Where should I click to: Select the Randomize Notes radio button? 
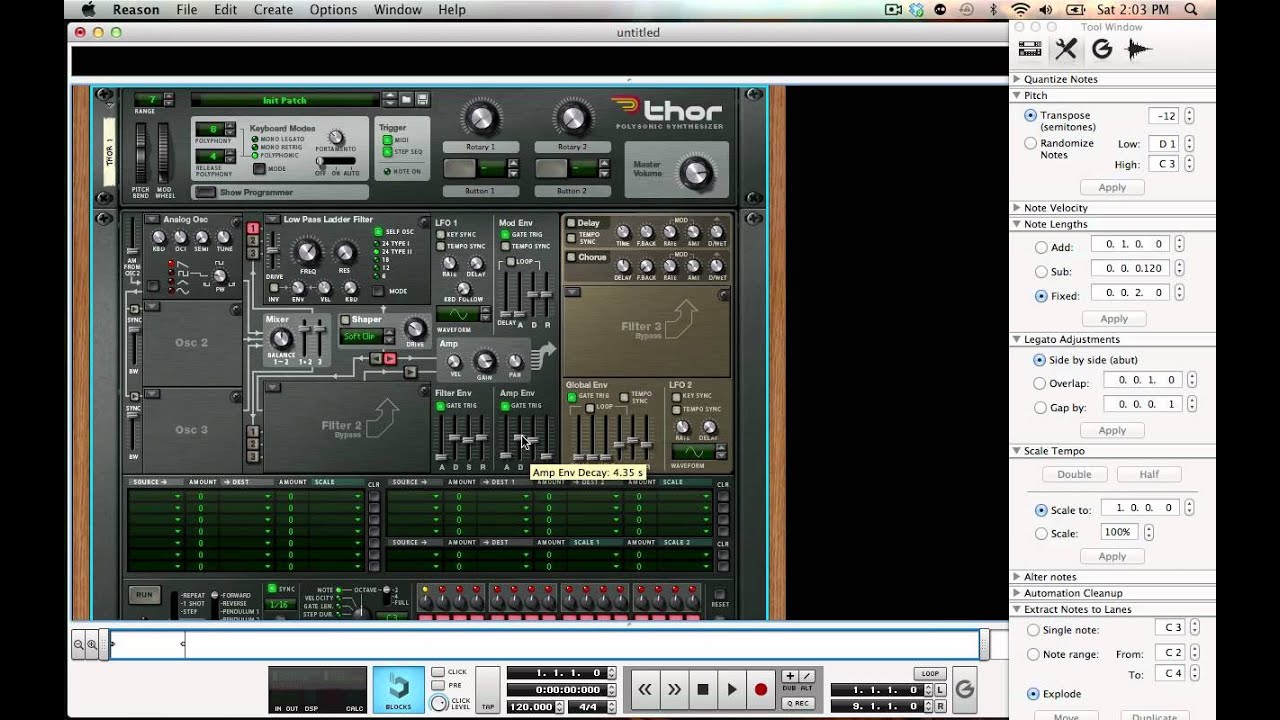(x=1031, y=143)
